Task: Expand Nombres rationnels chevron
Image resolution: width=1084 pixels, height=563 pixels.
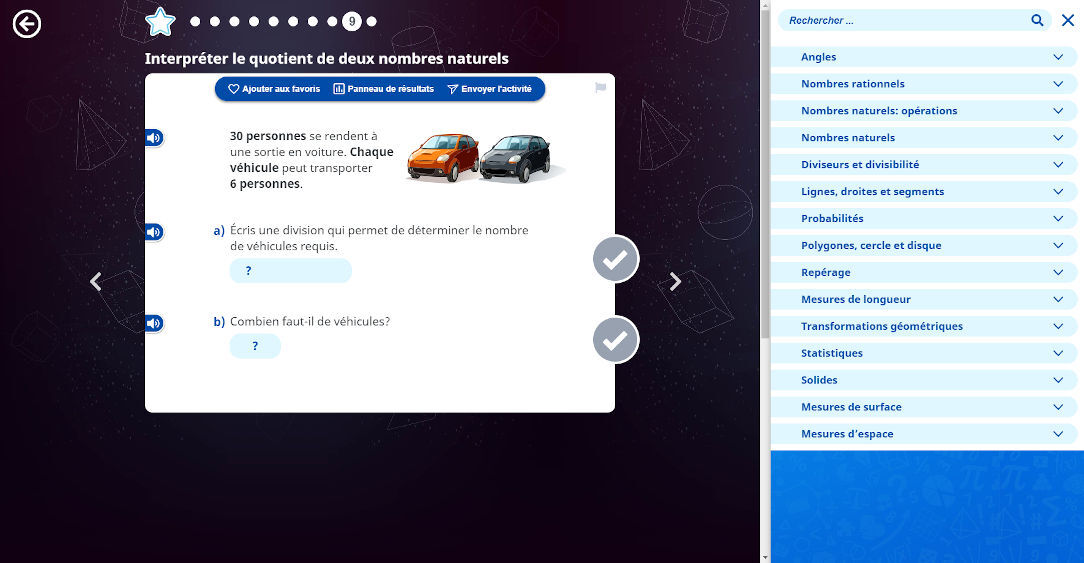Action: (1058, 84)
